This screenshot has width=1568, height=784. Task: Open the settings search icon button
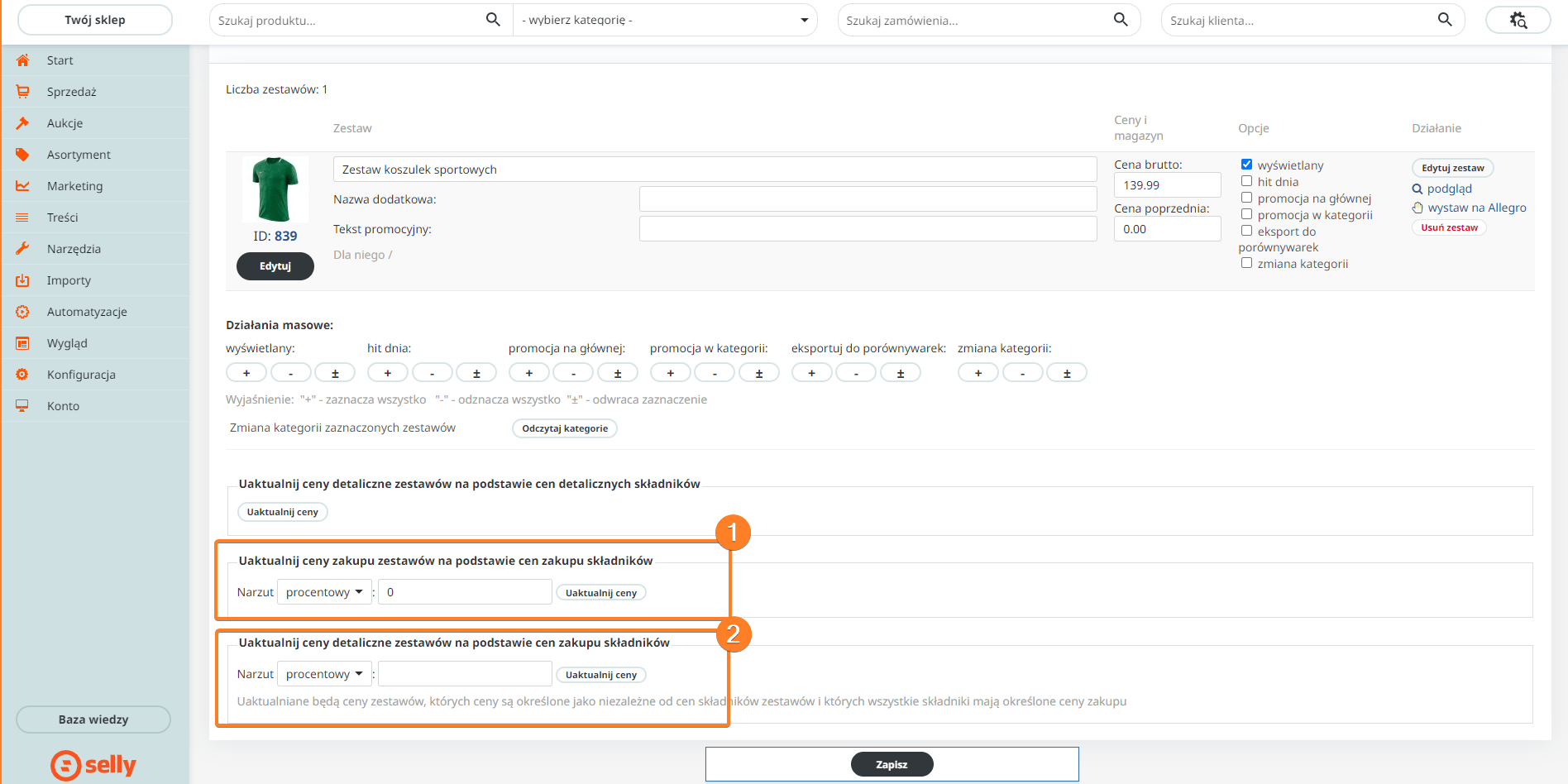coord(1518,20)
